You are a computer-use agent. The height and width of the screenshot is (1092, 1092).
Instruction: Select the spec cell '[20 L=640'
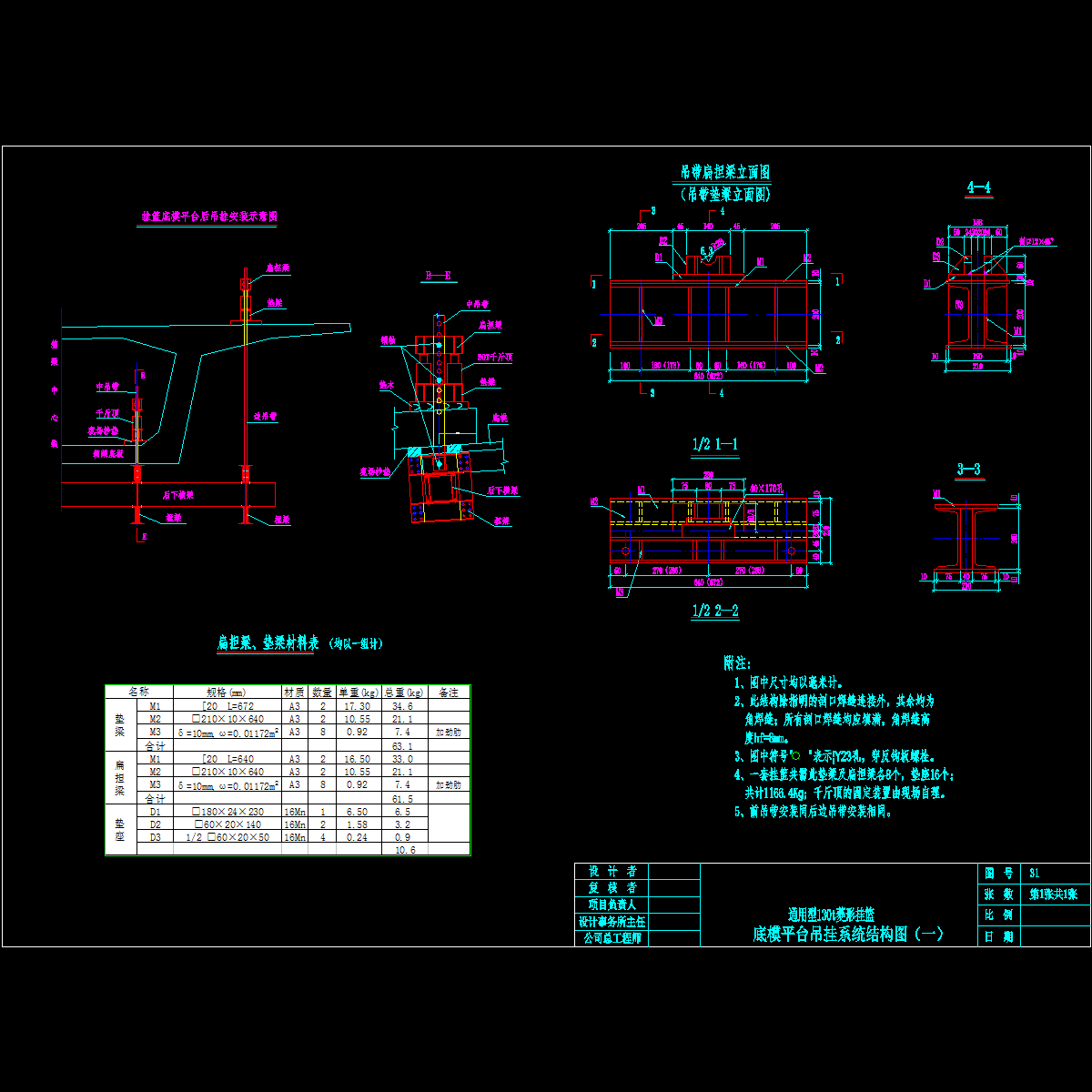[227, 759]
